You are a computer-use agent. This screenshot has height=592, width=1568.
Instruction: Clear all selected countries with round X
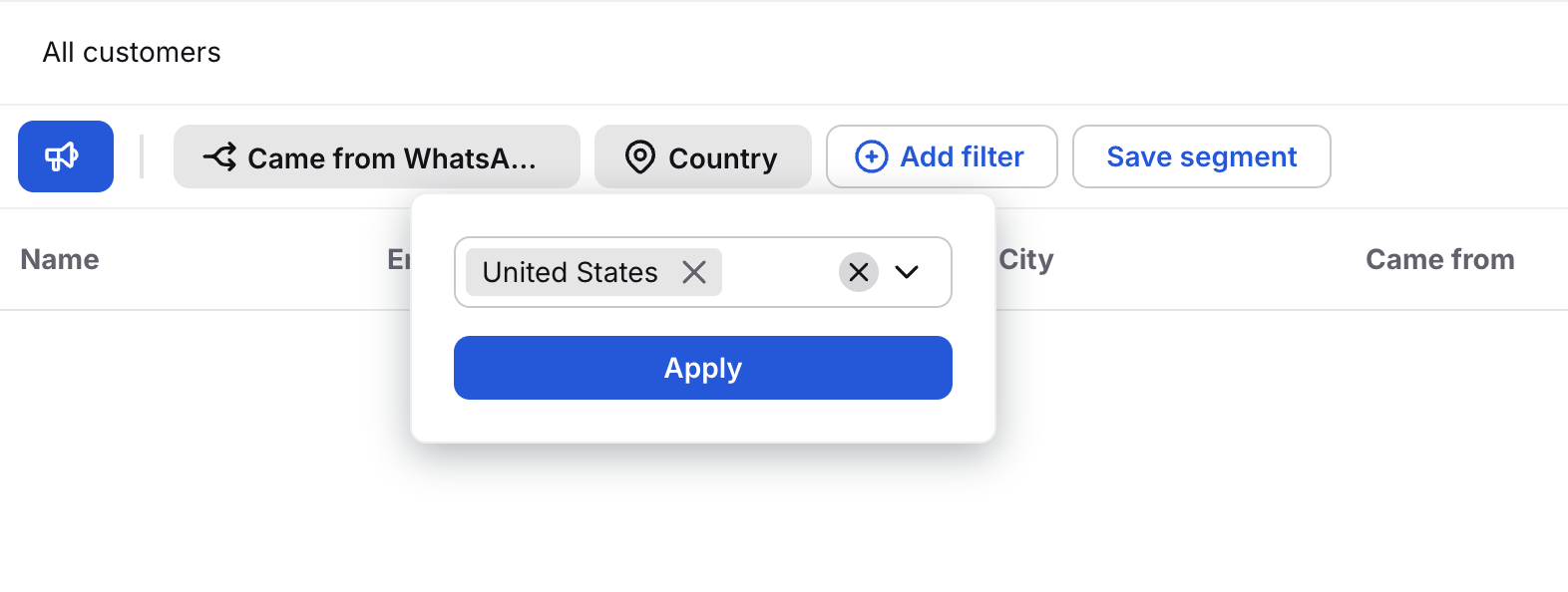pyautogui.click(x=858, y=272)
